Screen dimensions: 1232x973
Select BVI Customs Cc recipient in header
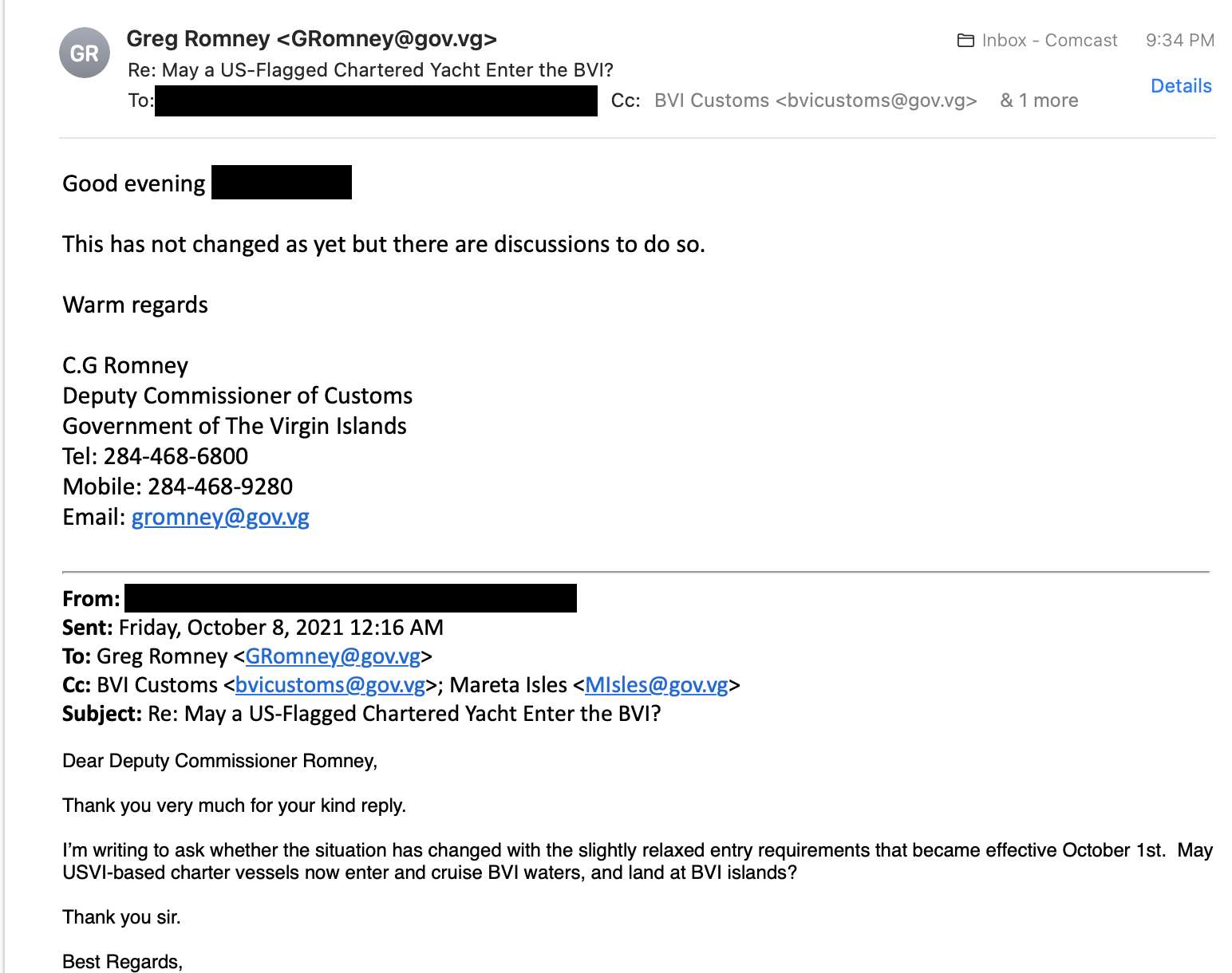[x=815, y=100]
